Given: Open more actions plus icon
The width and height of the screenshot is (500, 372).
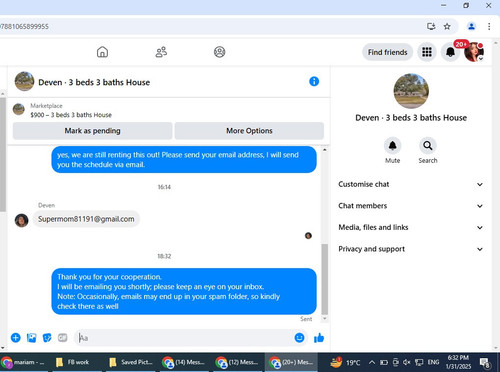Looking at the screenshot, I should [x=16, y=338].
